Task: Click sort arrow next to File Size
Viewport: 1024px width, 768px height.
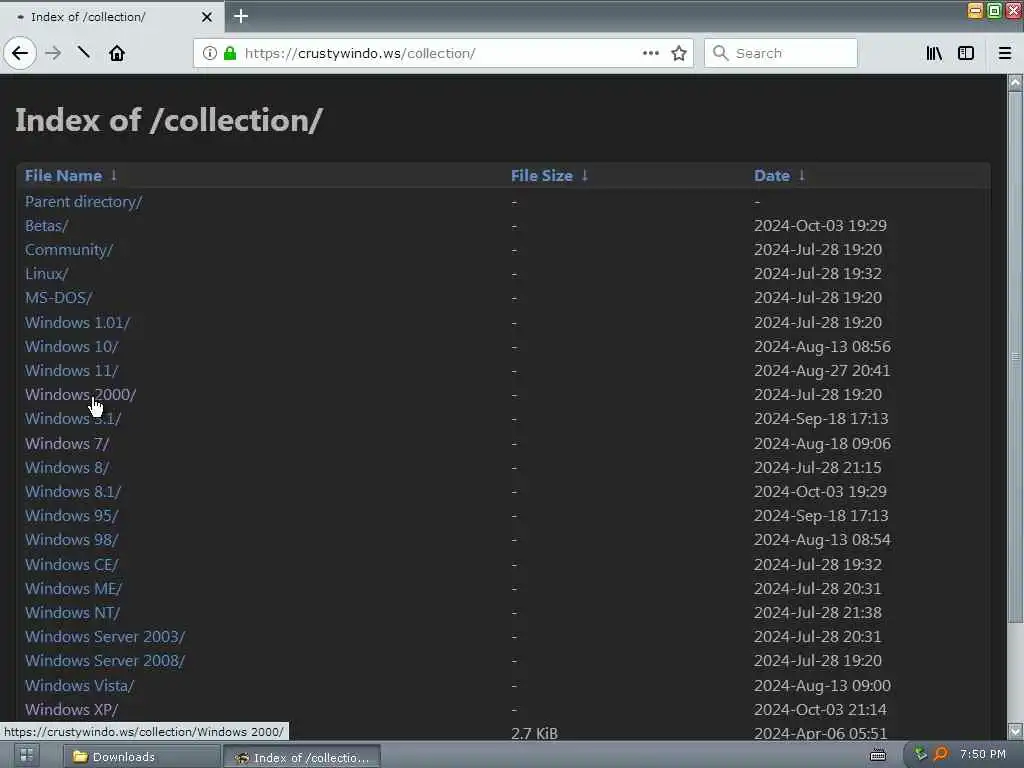Action: pos(584,175)
